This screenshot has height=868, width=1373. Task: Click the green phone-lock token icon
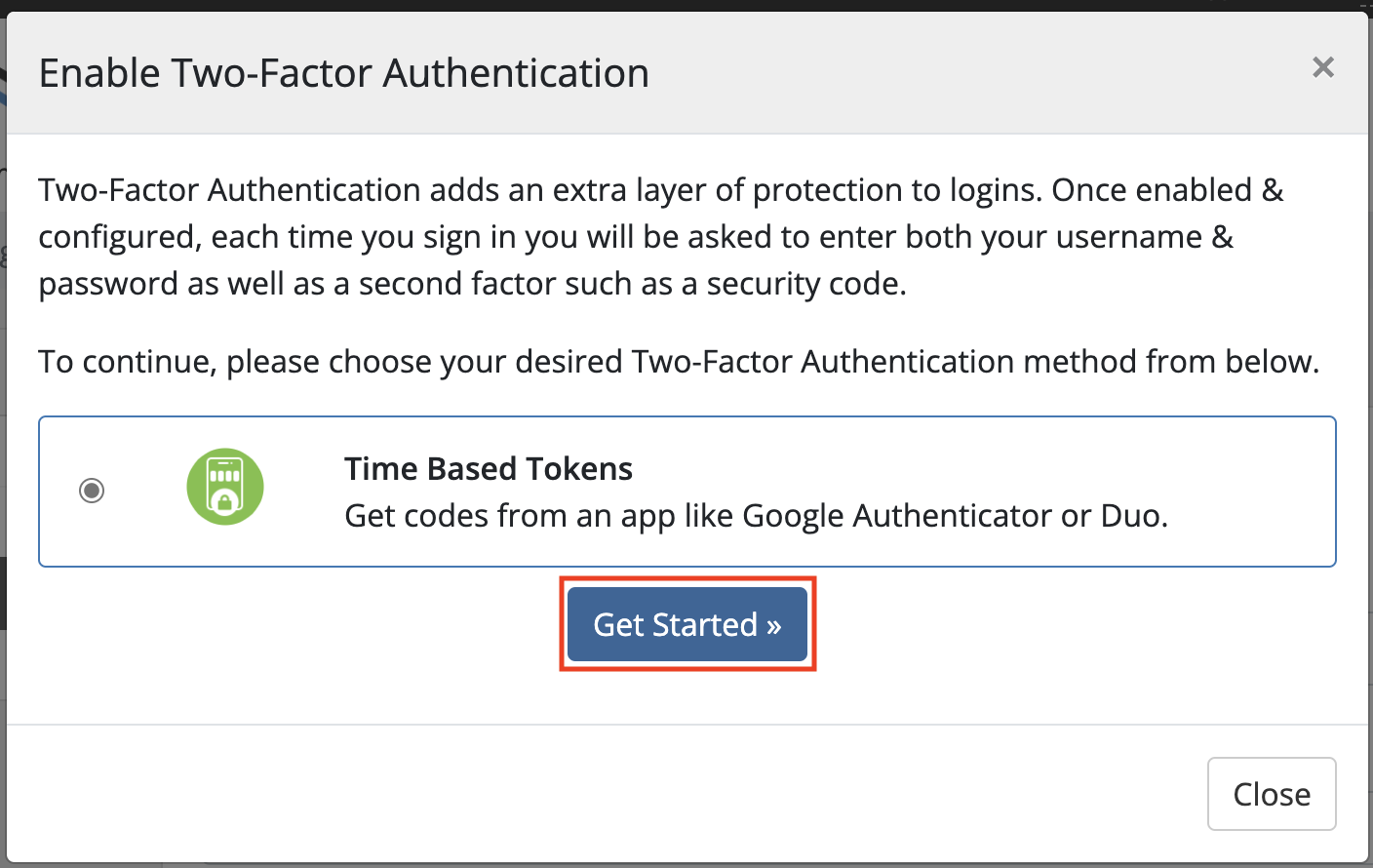click(x=225, y=487)
